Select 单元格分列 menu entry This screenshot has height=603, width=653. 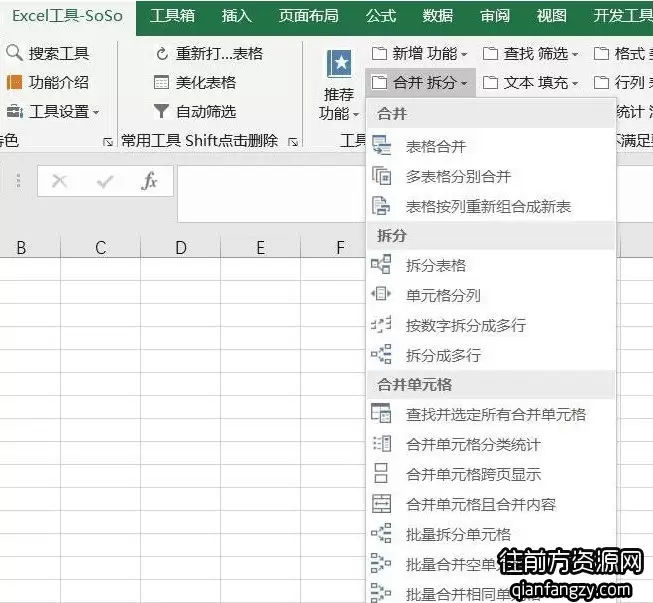pyautogui.click(x=491, y=295)
